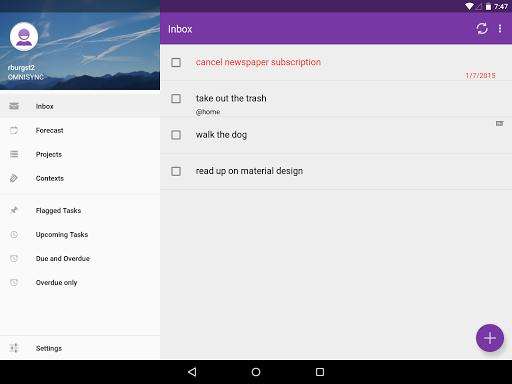The width and height of the screenshot is (512, 384).
Task: Click the Projects list icon
Action: pos(14,154)
